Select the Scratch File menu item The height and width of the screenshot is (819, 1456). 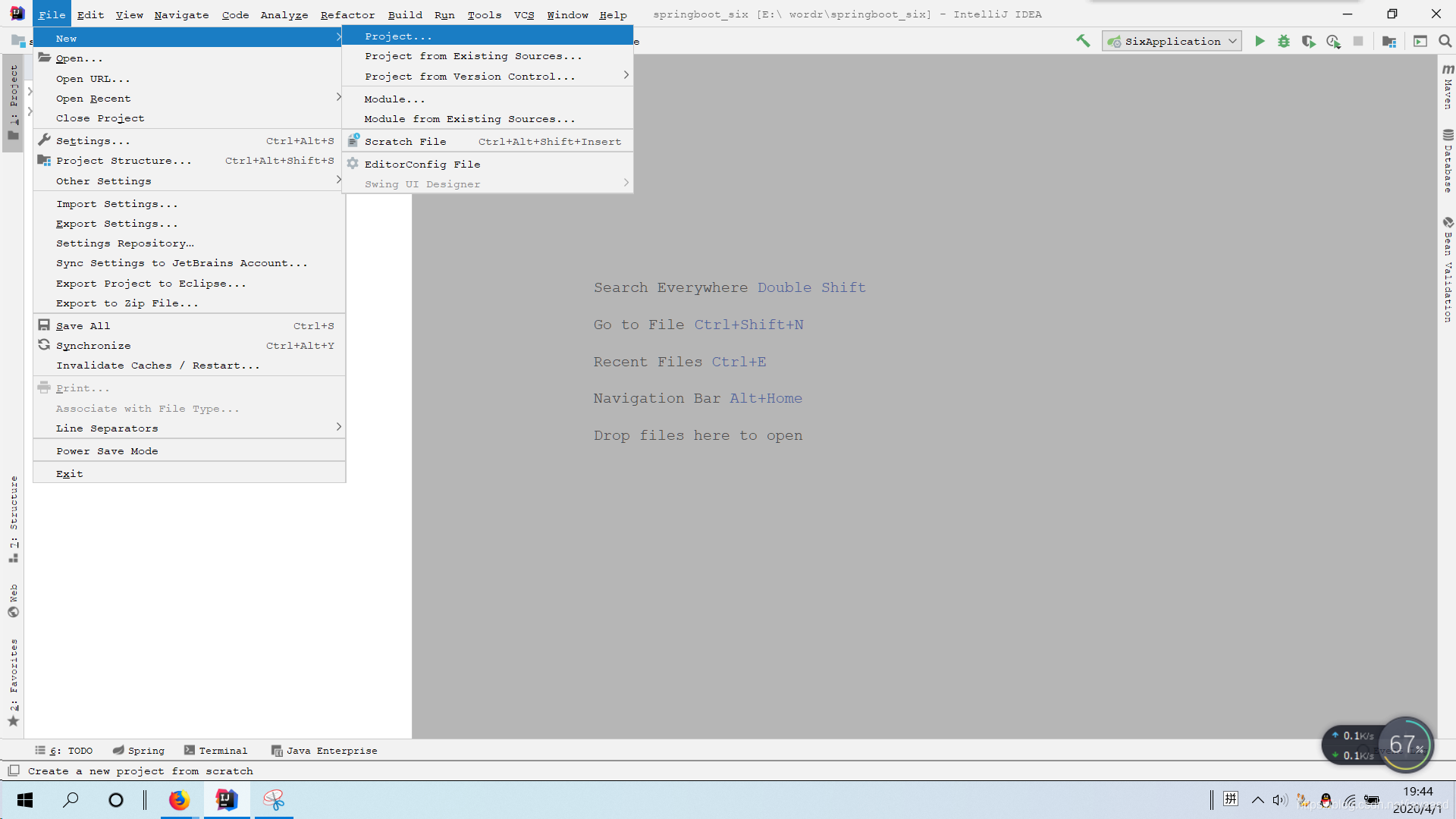click(x=405, y=141)
